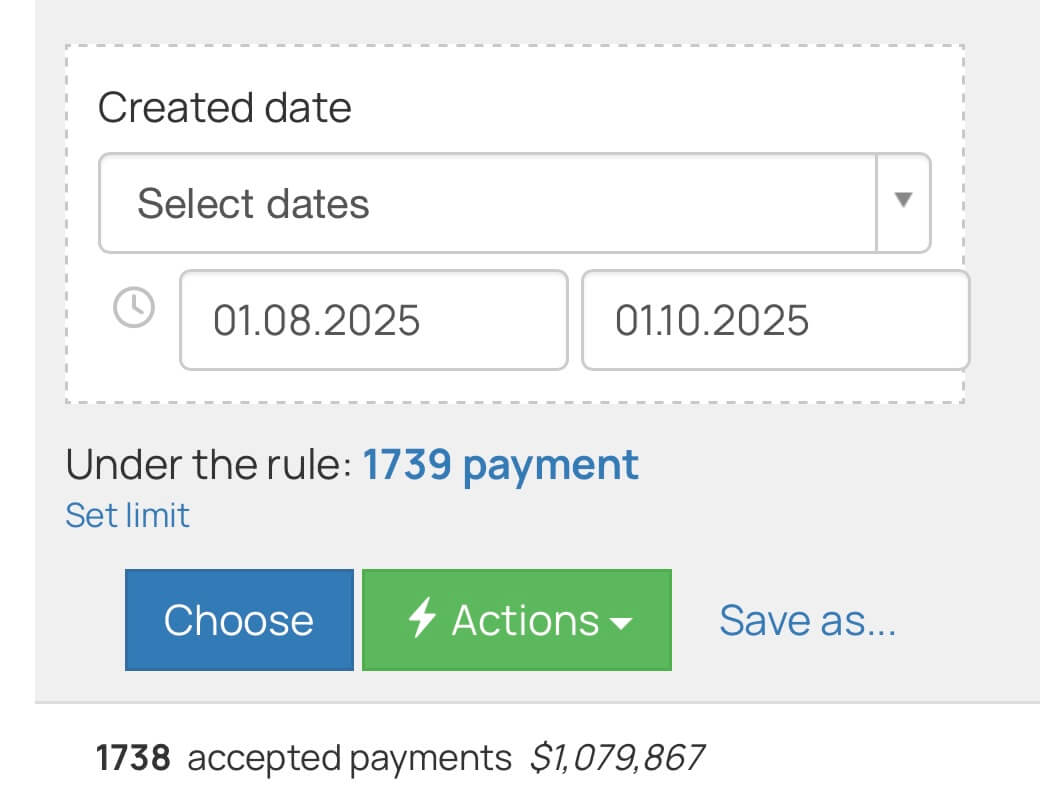
Task: Click the vertical divider in Select dates box
Action: (876, 203)
